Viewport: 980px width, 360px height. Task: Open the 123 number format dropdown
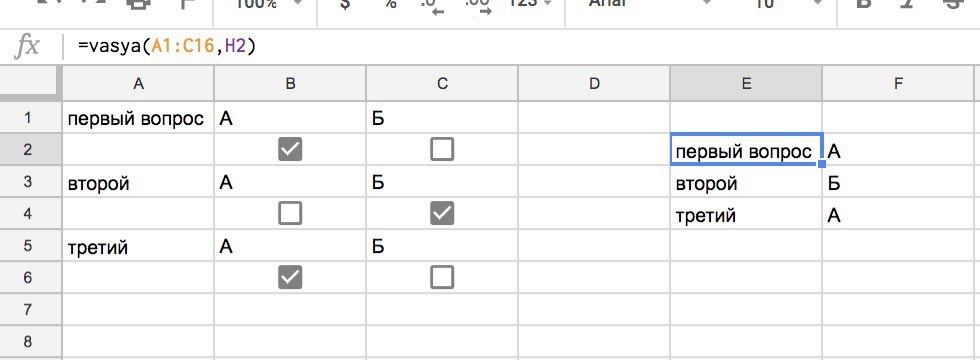point(531,4)
